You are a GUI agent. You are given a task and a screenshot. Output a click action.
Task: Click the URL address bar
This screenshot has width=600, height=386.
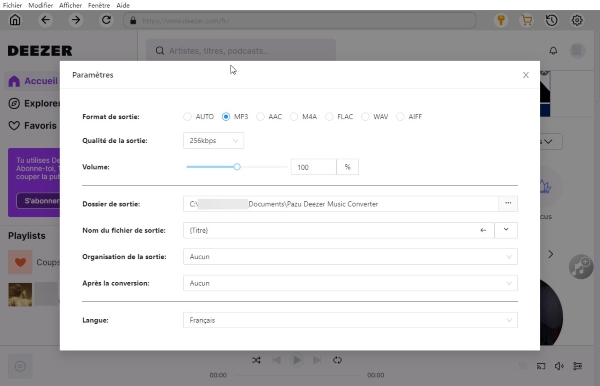point(300,20)
